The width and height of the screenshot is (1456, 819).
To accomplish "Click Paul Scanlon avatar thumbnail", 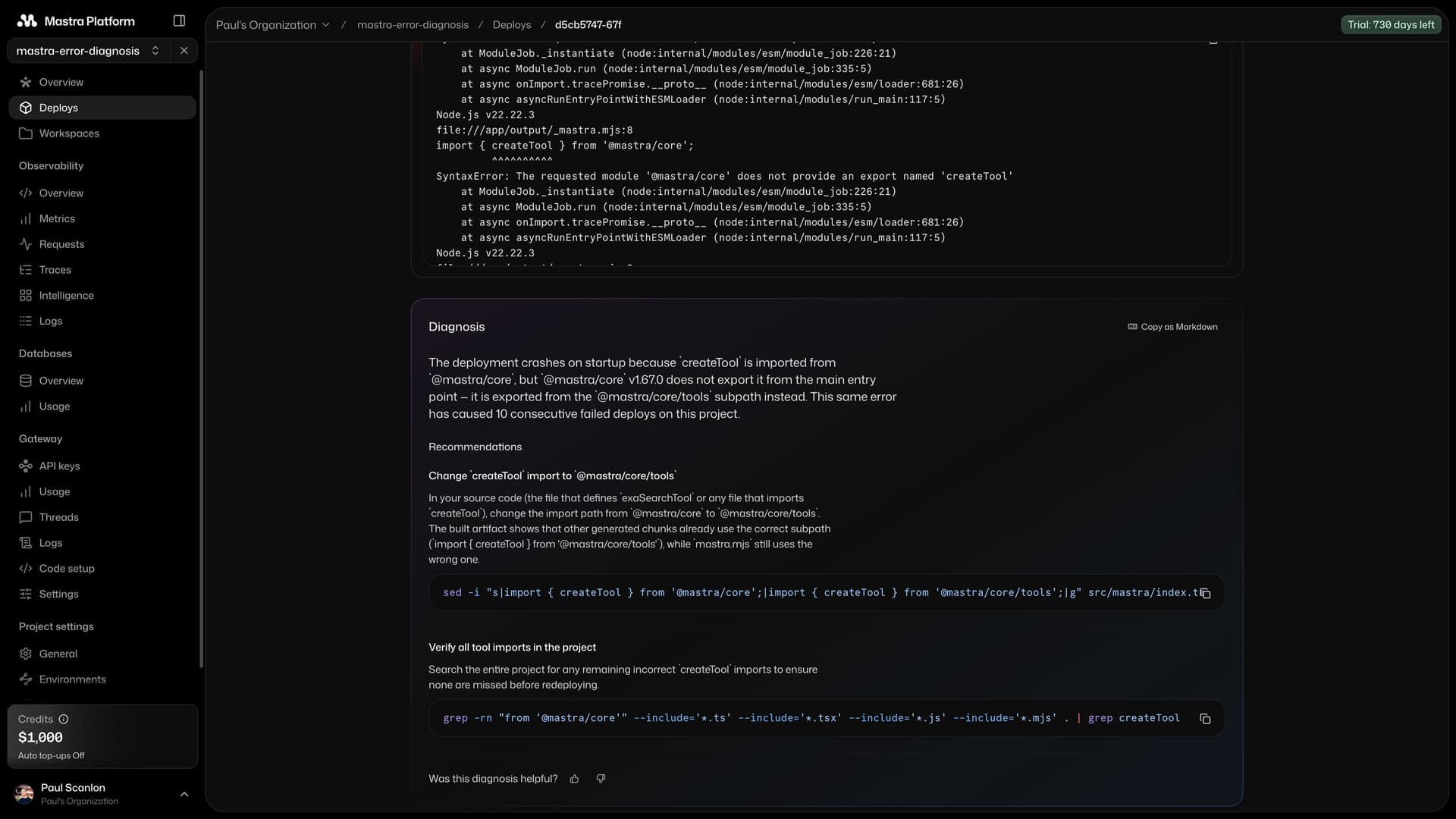I will pyautogui.click(x=24, y=794).
